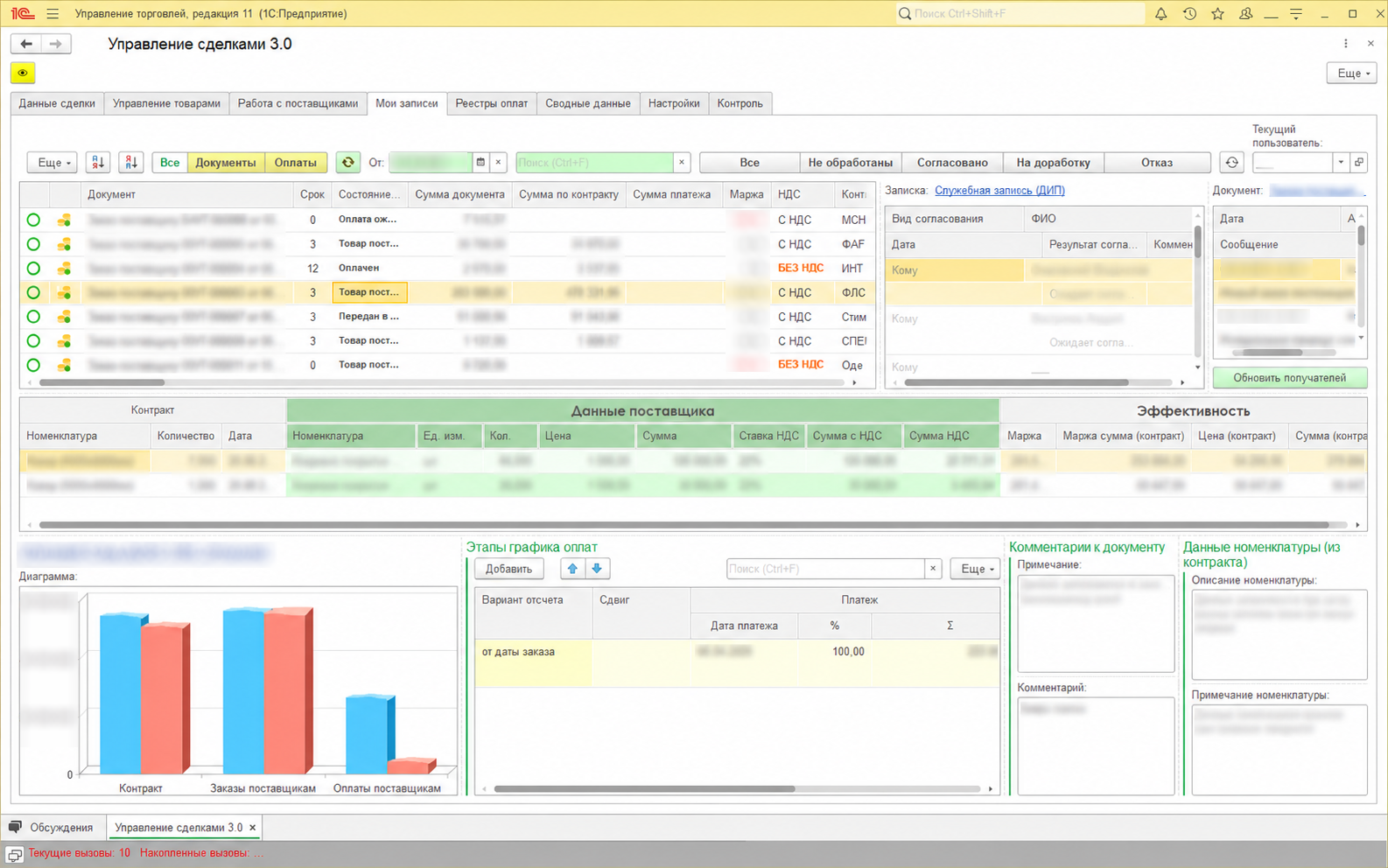Screen dimensions: 1388x868
Task: Open history clock icon in title bar
Action: coord(1189,14)
